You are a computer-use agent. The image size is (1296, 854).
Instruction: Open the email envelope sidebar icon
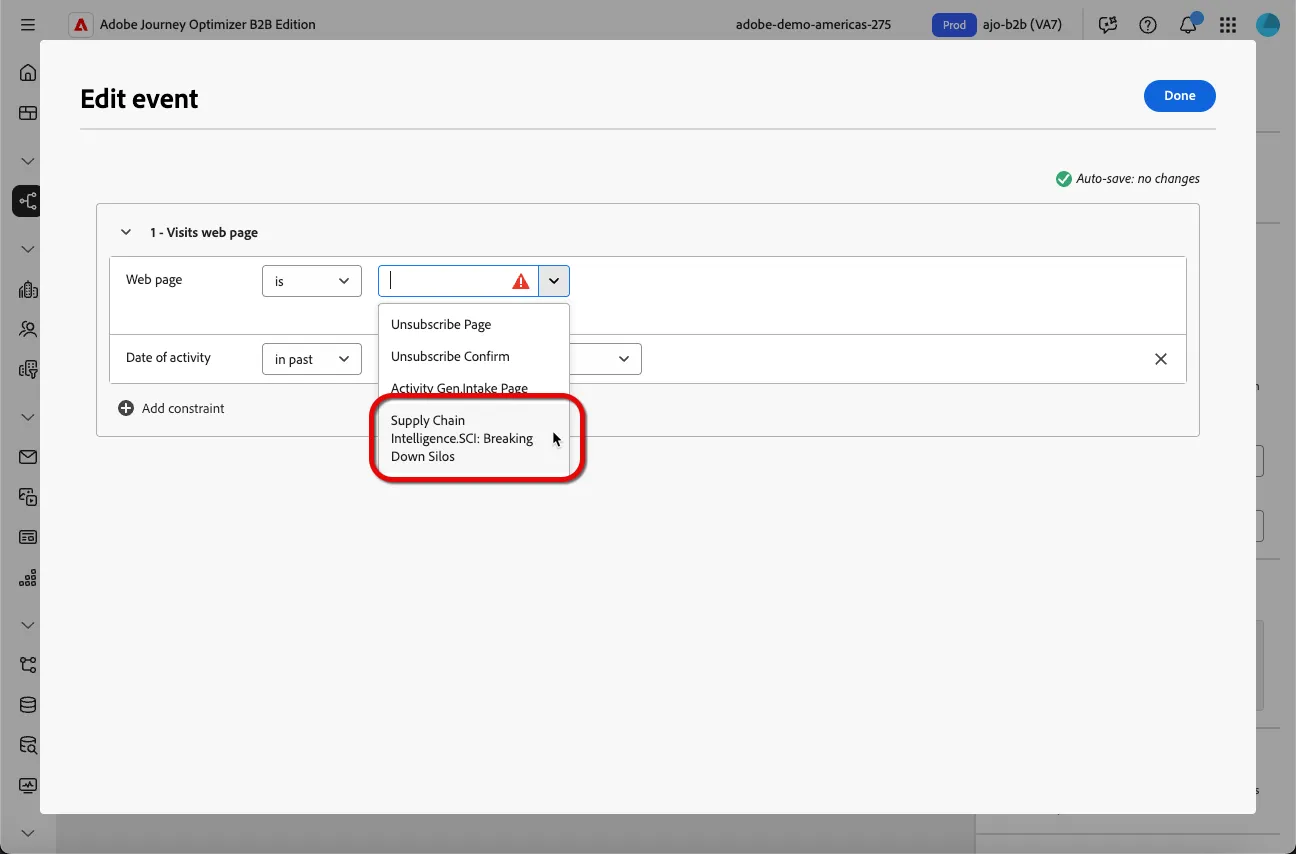[28, 457]
